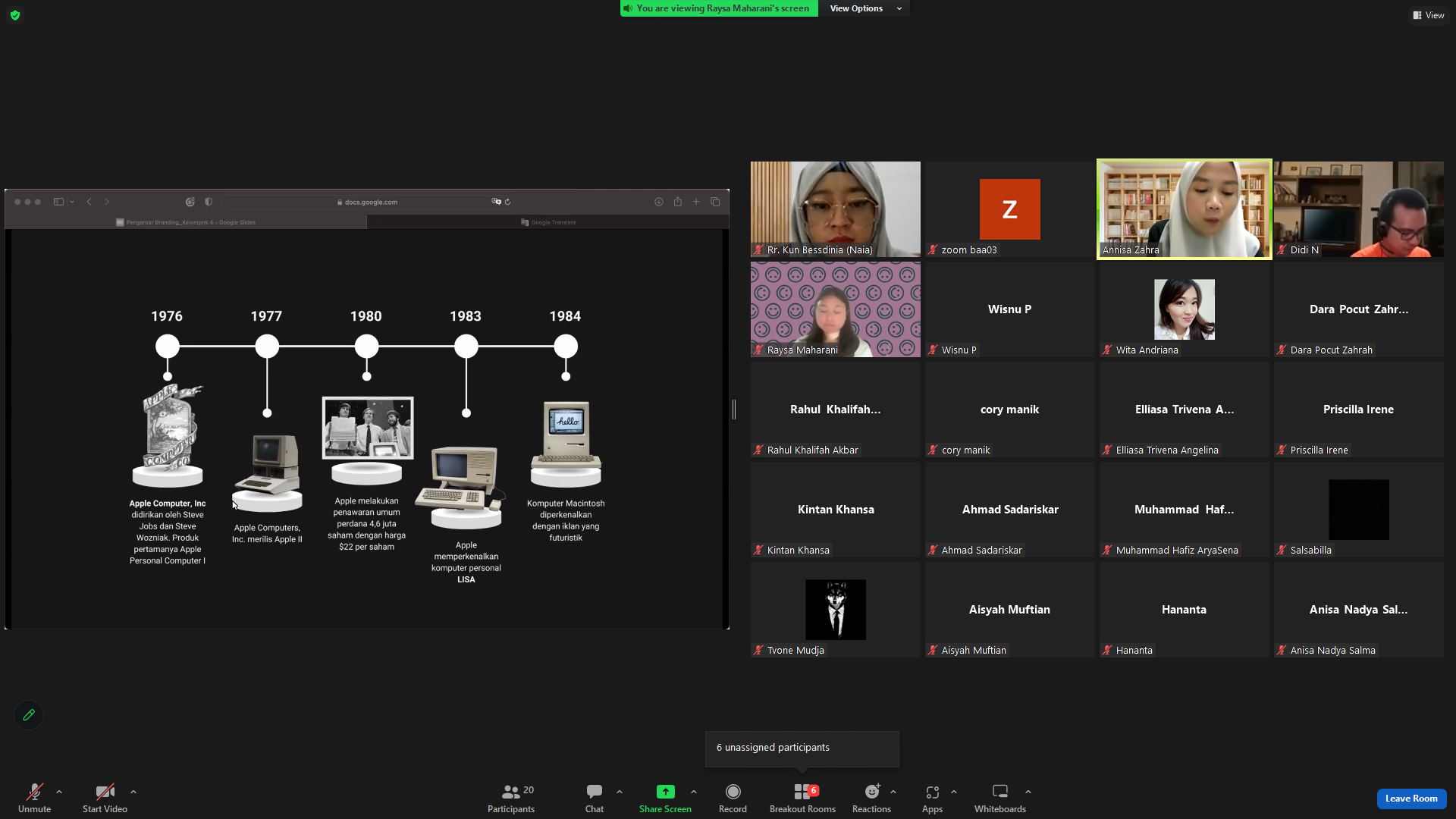Click the browser privacy shield icon
Viewport: 1456px width, 819px height.
[x=209, y=202]
